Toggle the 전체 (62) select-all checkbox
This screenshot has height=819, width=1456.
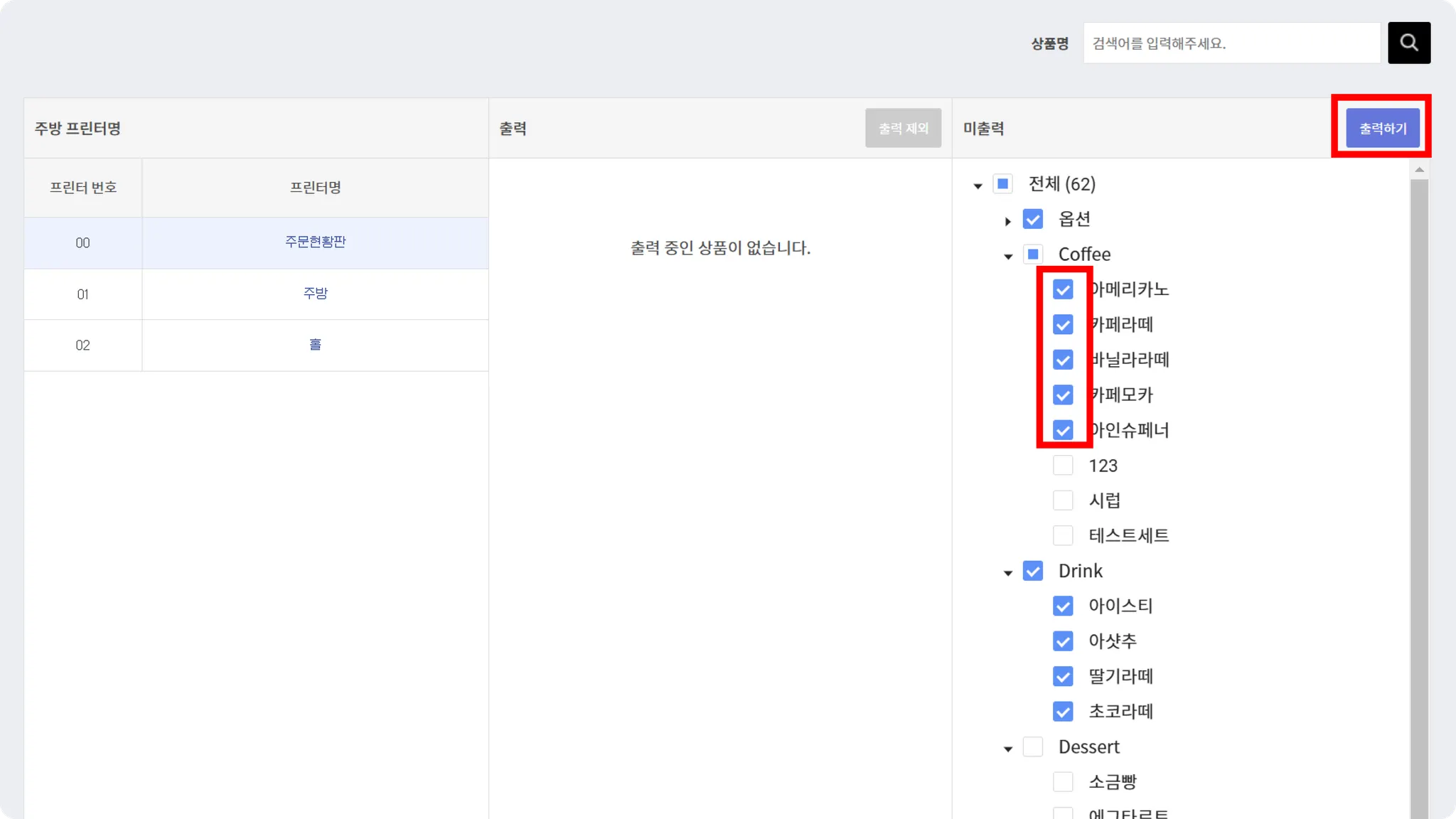point(1002,184)
